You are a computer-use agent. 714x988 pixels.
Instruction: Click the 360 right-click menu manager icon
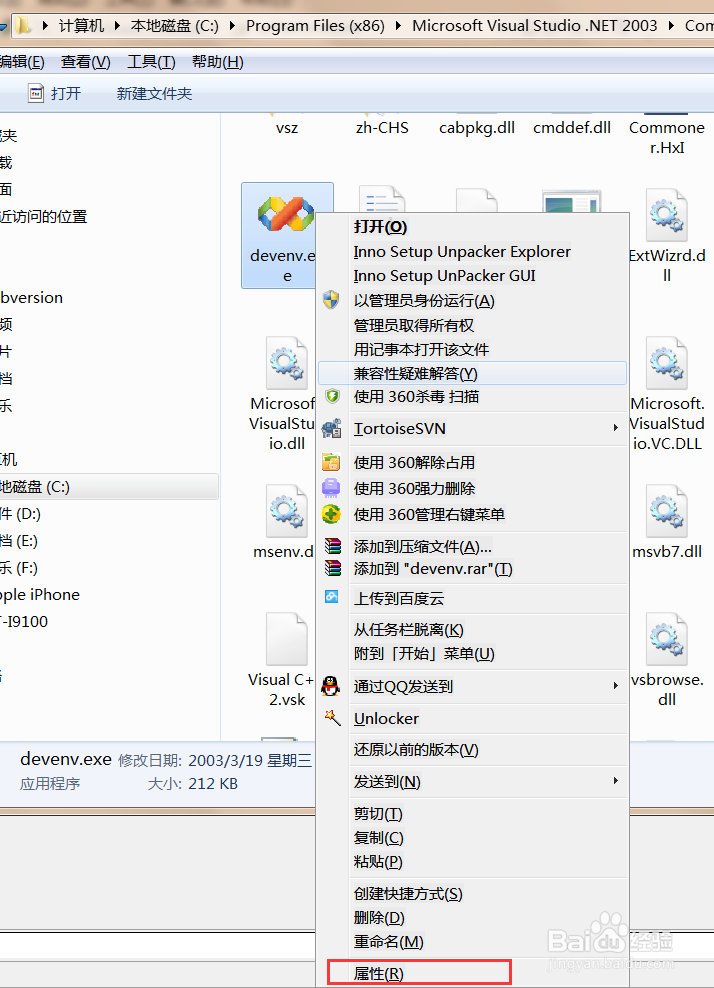pos(331,514)
